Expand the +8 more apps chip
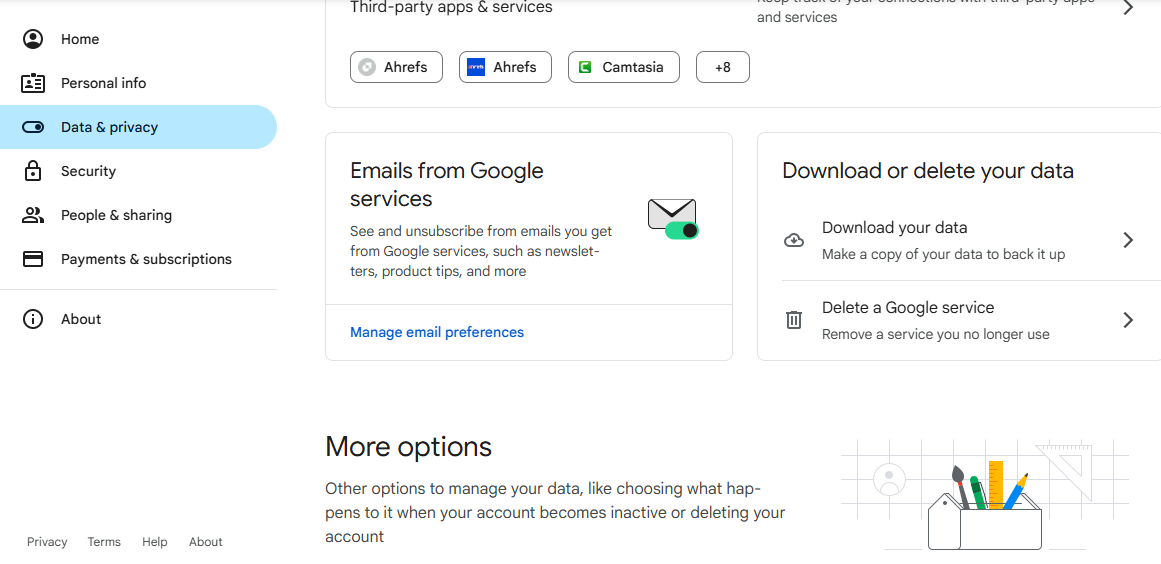 pos(722,67)
